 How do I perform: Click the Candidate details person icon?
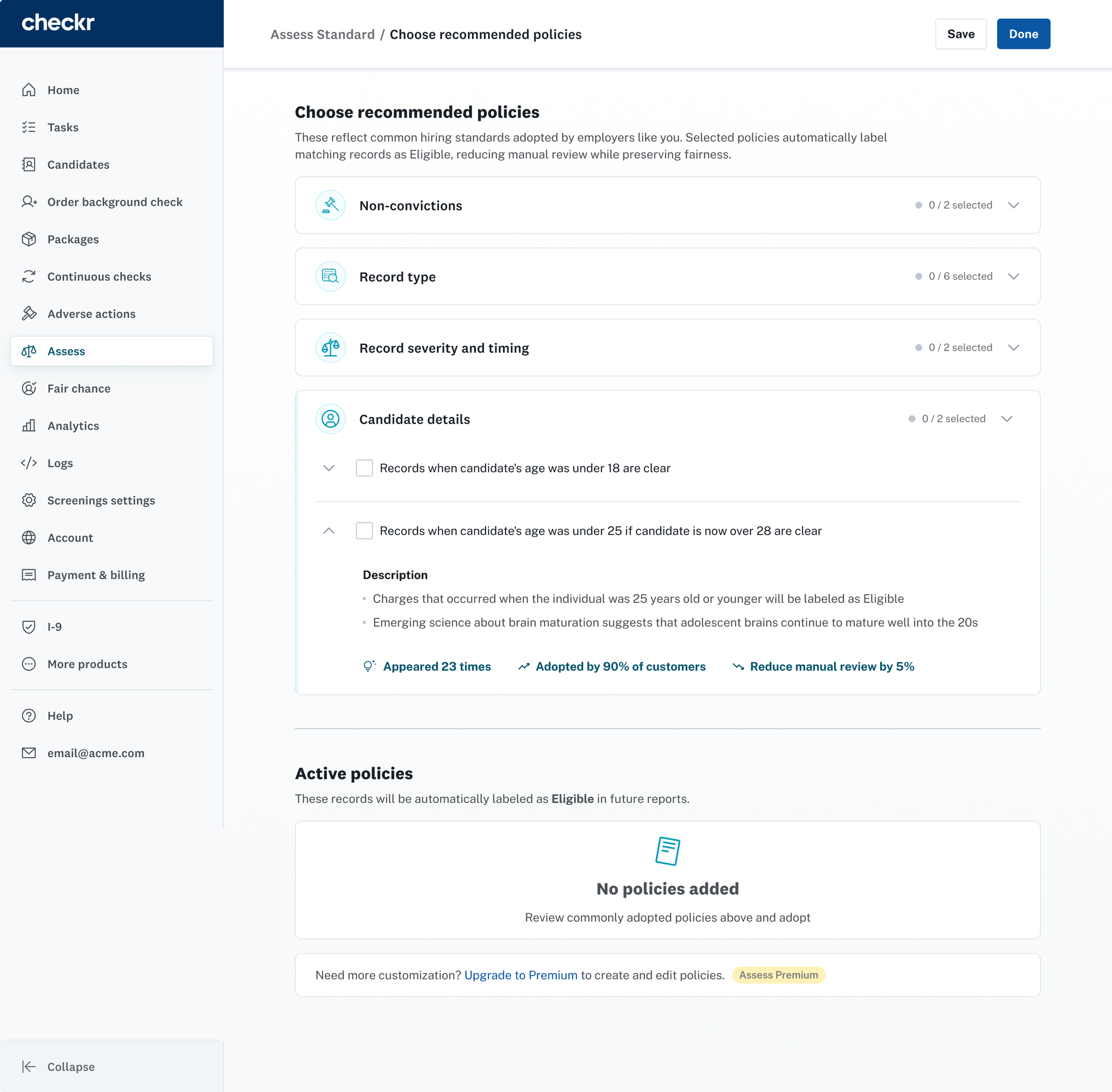pyautogui.click(x=330, y=419)
